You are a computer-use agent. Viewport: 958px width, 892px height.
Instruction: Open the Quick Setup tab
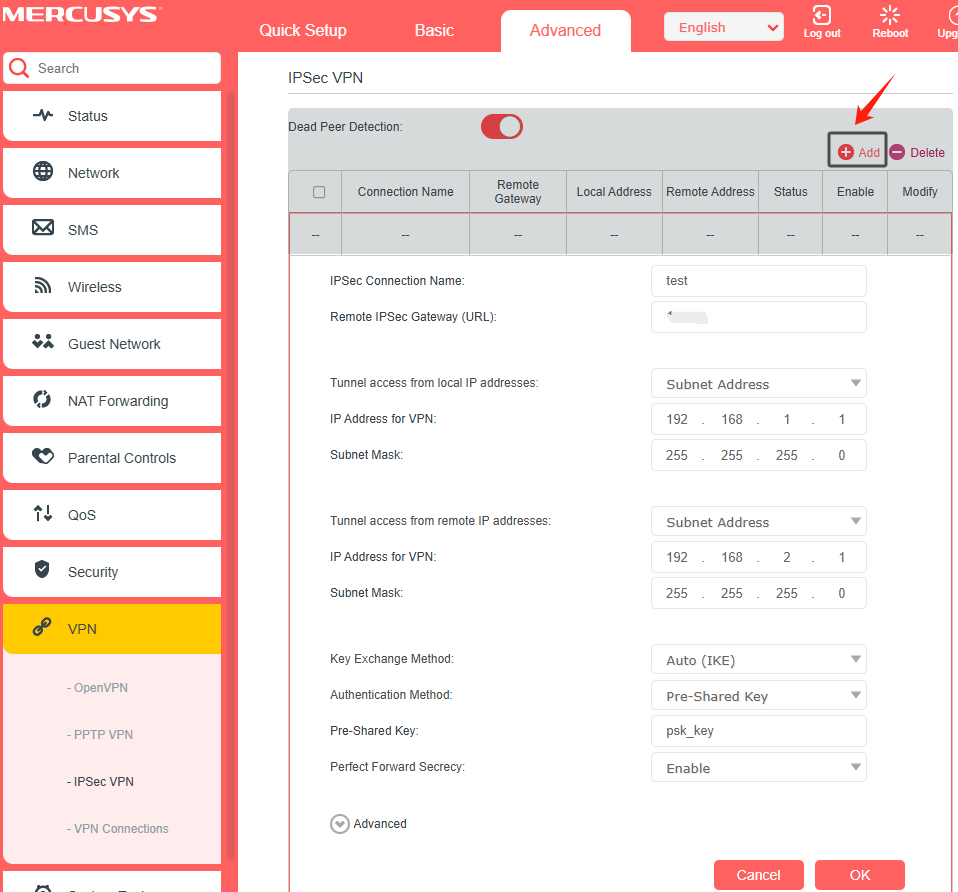302,30
